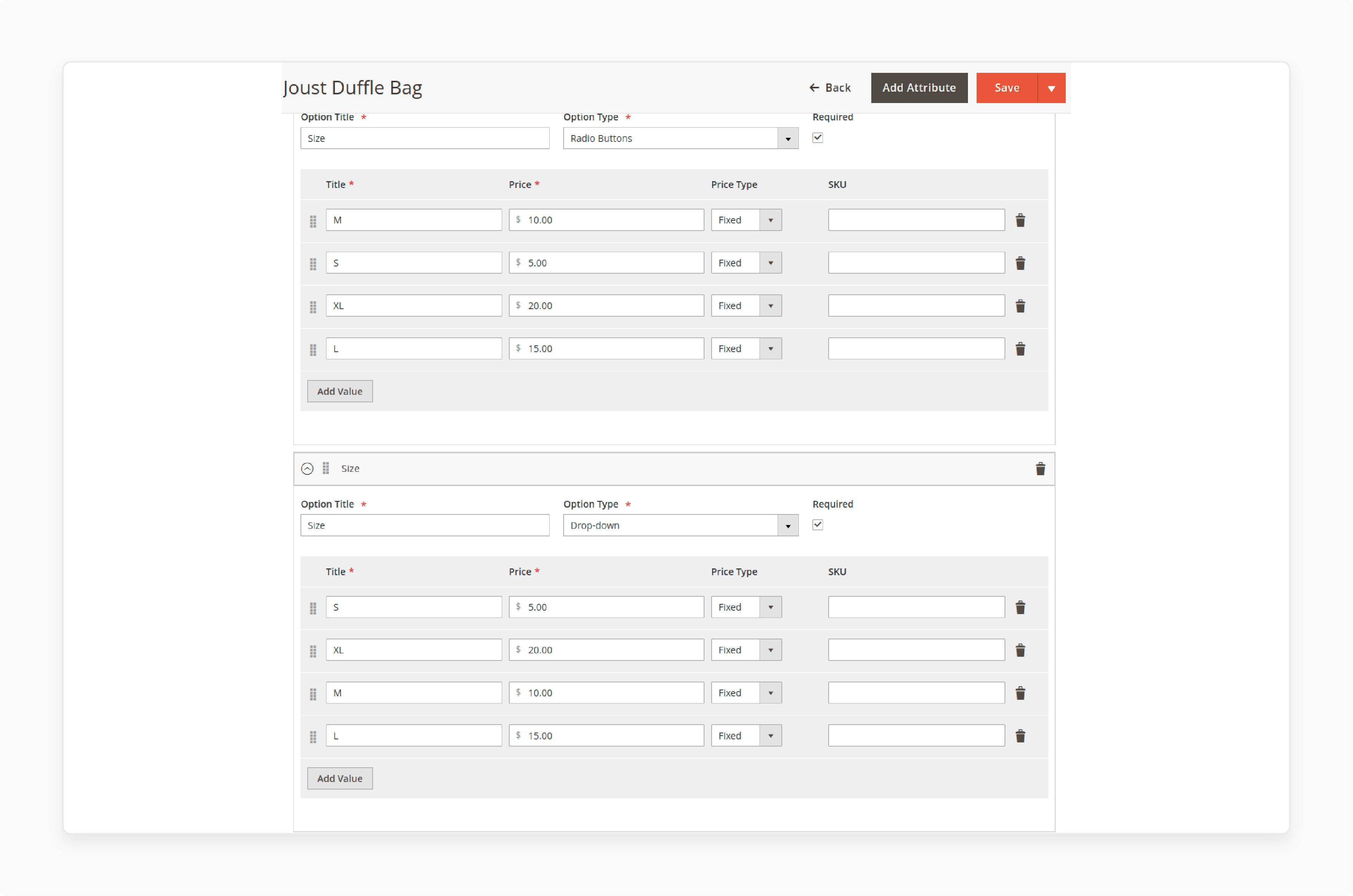Grab drag handle of XL row in Drop-down option
Screen dimensions: 1353x896
[313, 651]
